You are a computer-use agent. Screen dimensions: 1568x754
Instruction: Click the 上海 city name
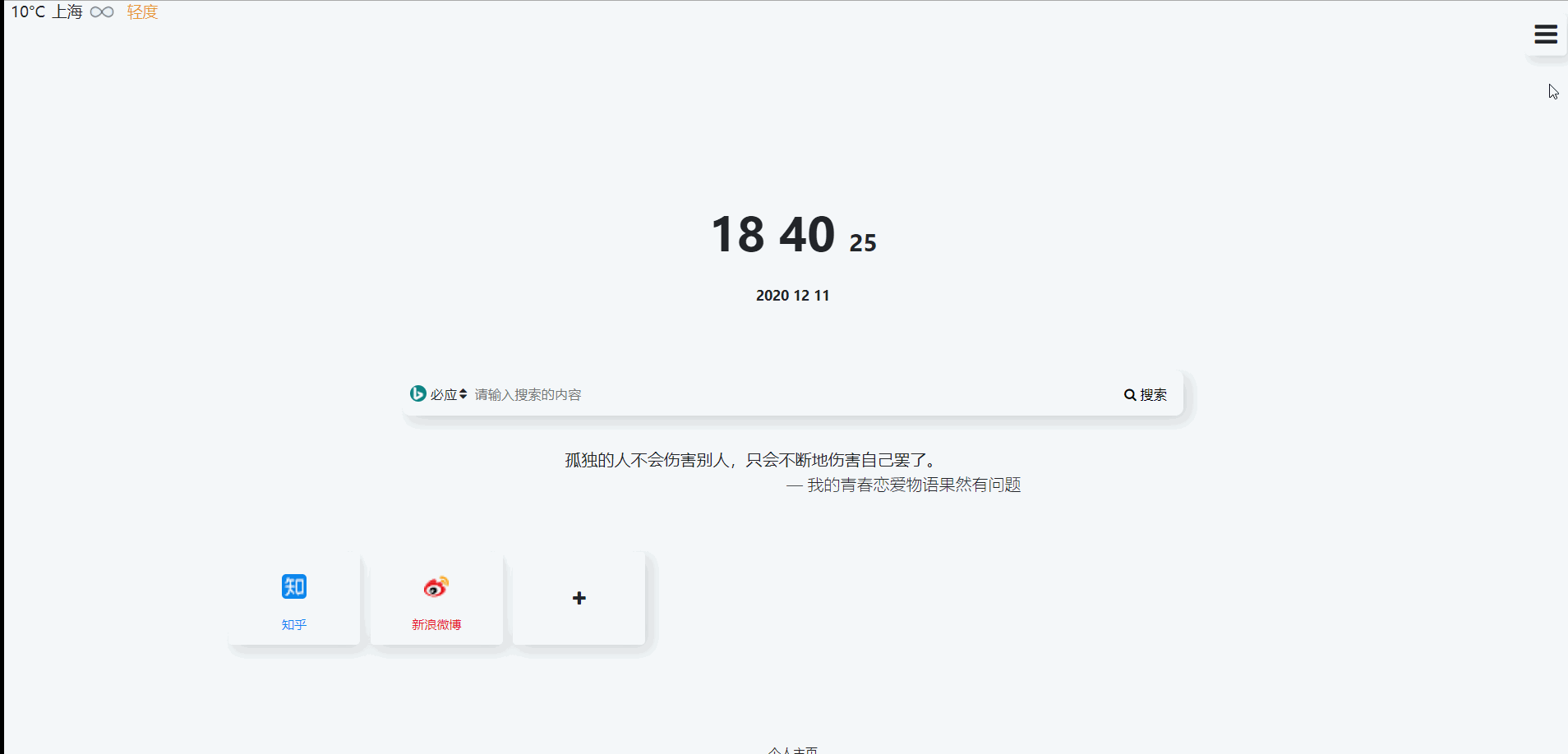pos(67,12)
